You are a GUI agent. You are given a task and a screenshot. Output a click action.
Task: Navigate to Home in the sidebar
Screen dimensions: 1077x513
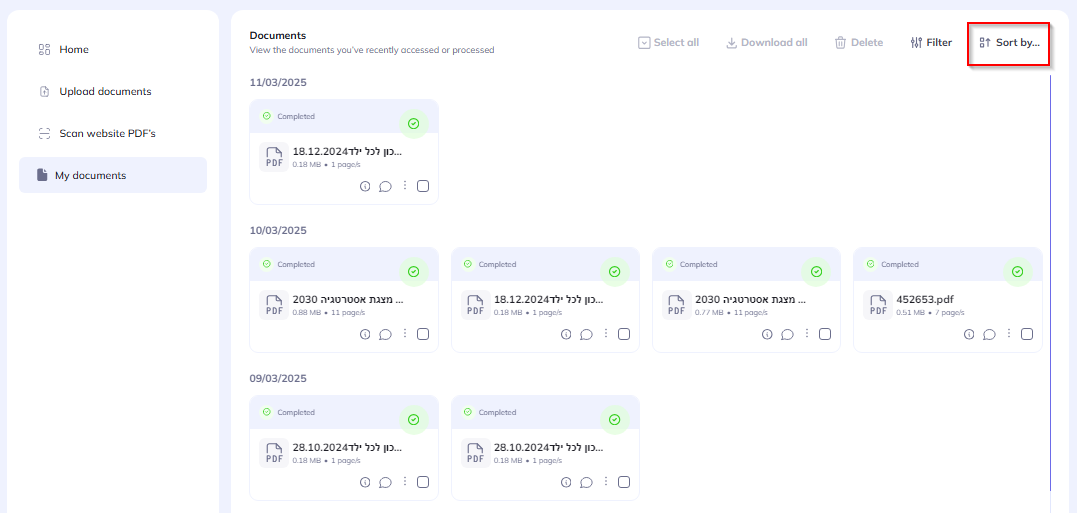pos(74,50)
